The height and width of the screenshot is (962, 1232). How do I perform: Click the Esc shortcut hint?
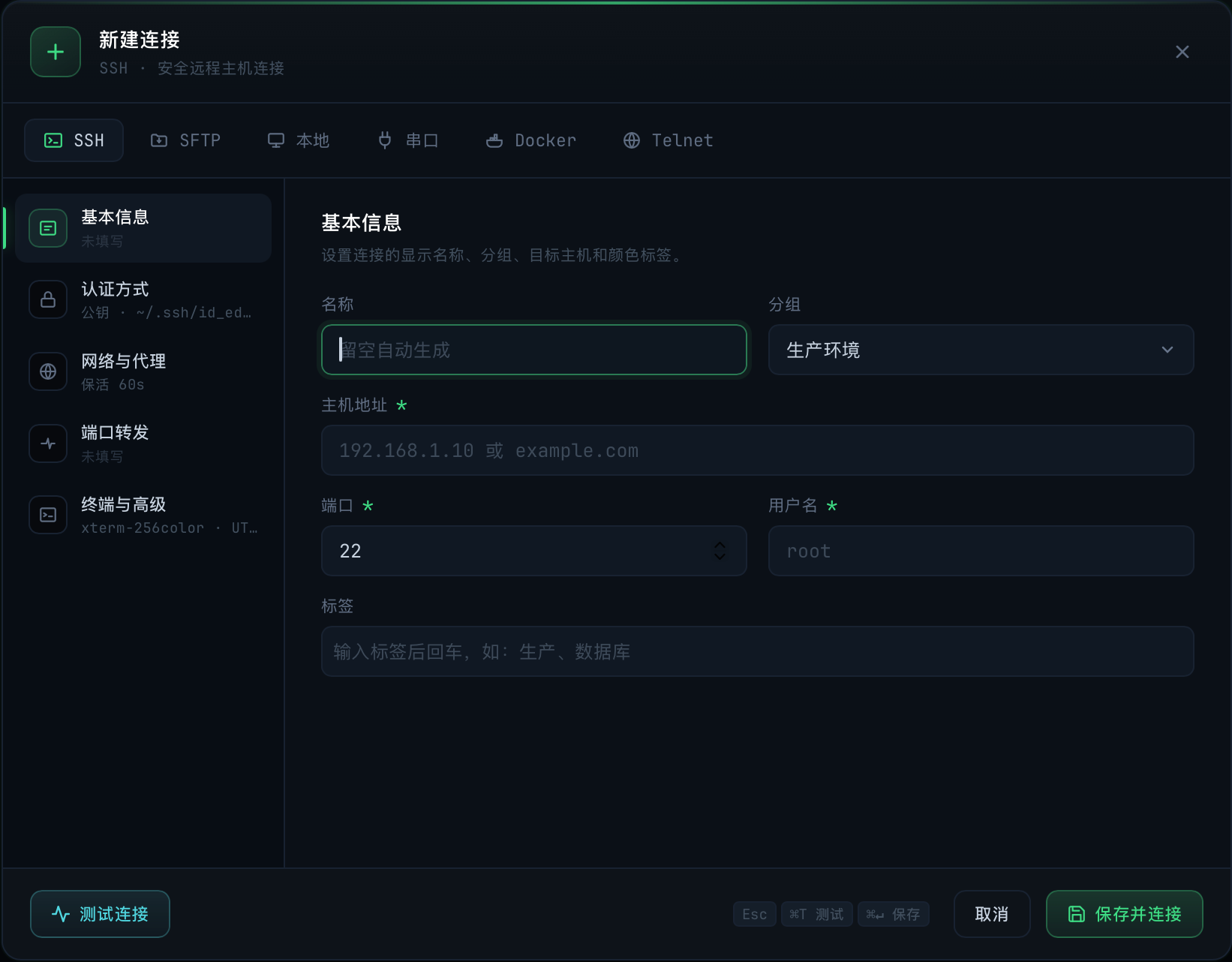(x=755, y=914)
